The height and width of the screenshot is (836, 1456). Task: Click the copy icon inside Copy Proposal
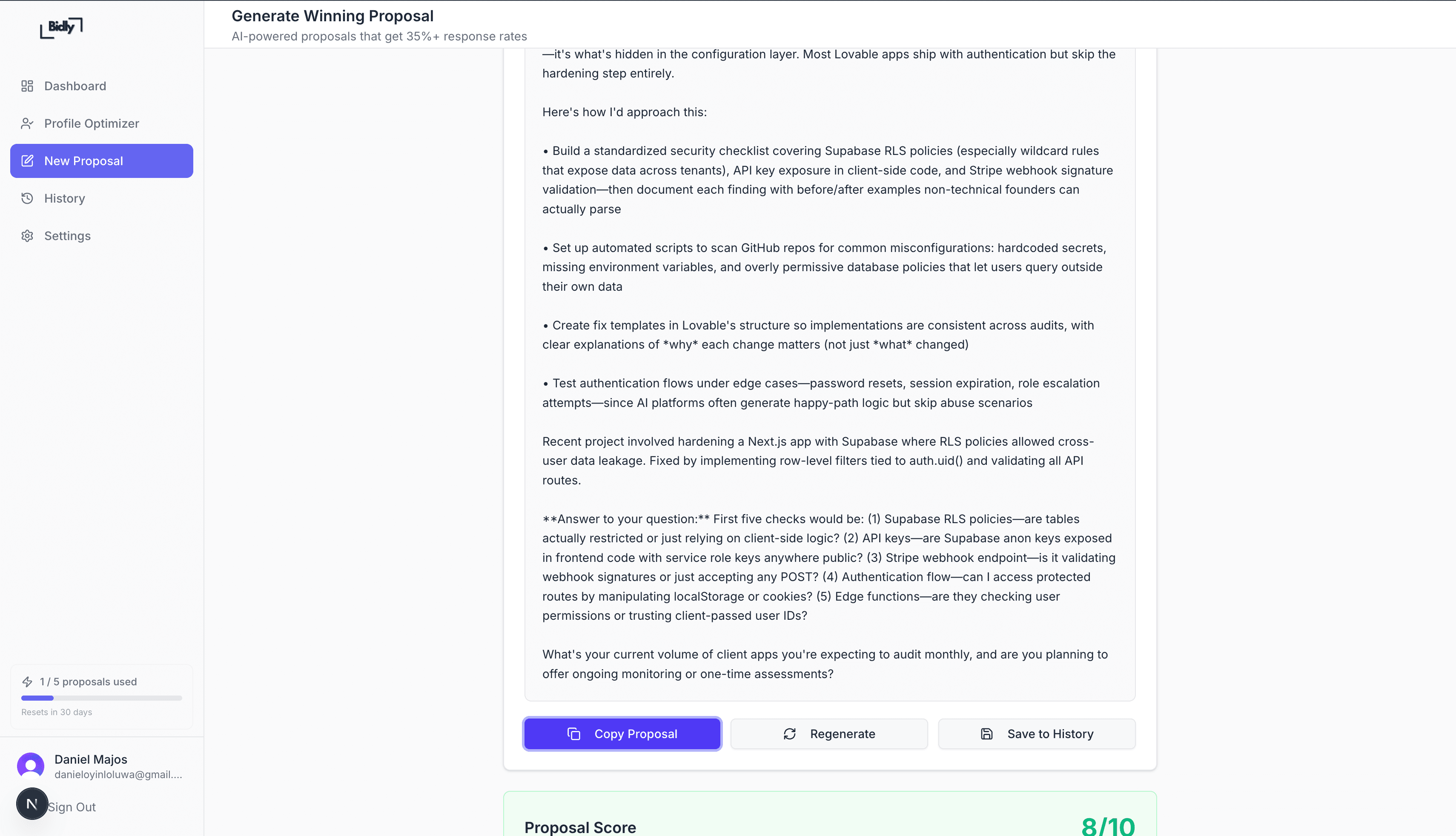(x=573, y=733)
